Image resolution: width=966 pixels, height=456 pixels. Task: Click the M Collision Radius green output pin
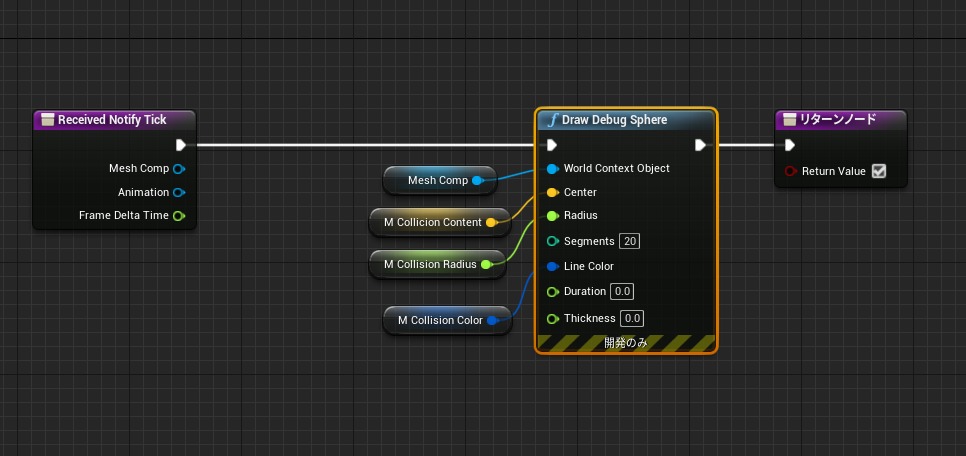tap(486, 264)
